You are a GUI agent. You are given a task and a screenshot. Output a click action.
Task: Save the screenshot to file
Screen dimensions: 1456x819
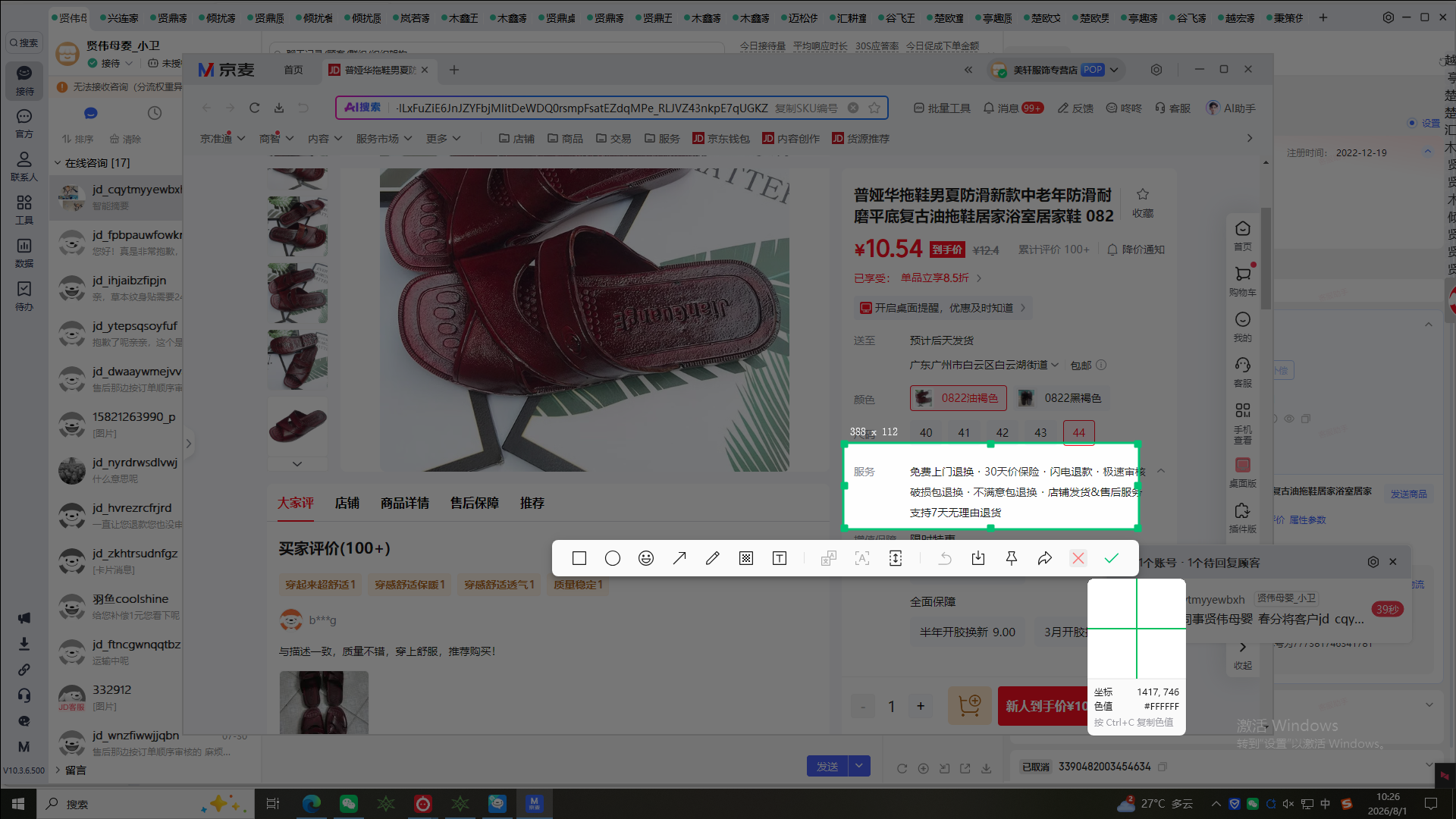tap(978, 559)
